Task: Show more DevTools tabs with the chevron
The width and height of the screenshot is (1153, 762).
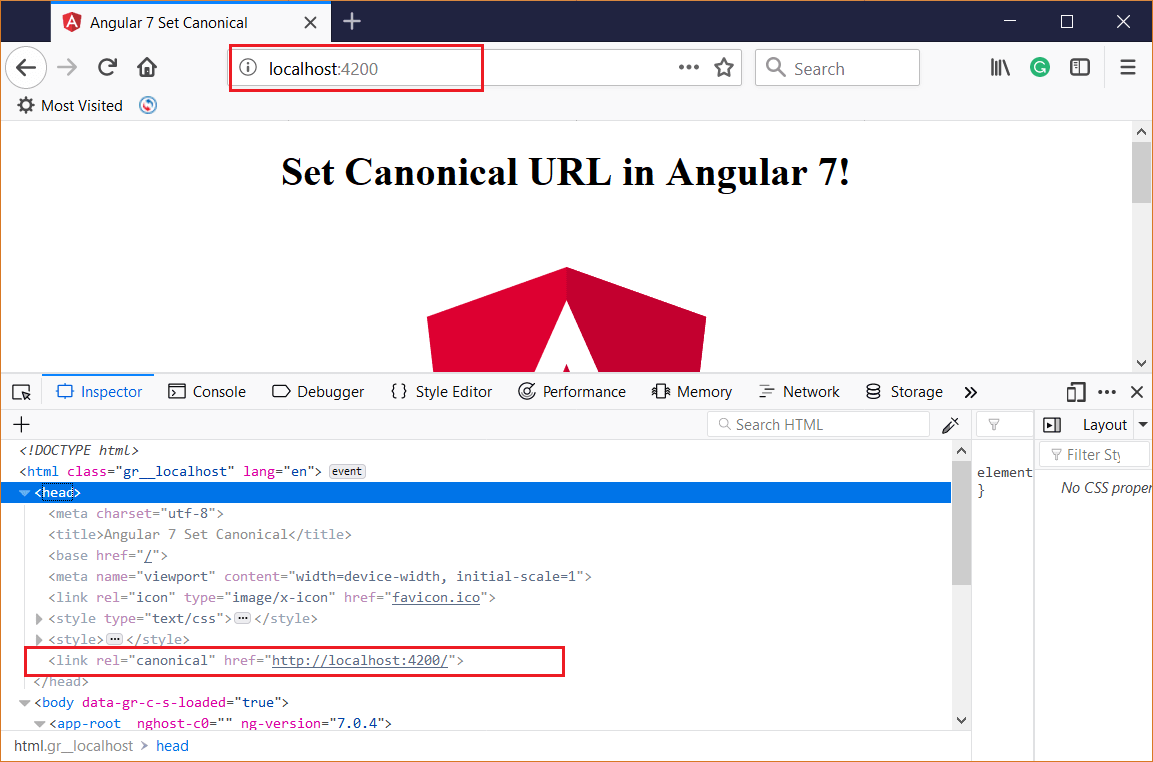Action: coord(971,392)
